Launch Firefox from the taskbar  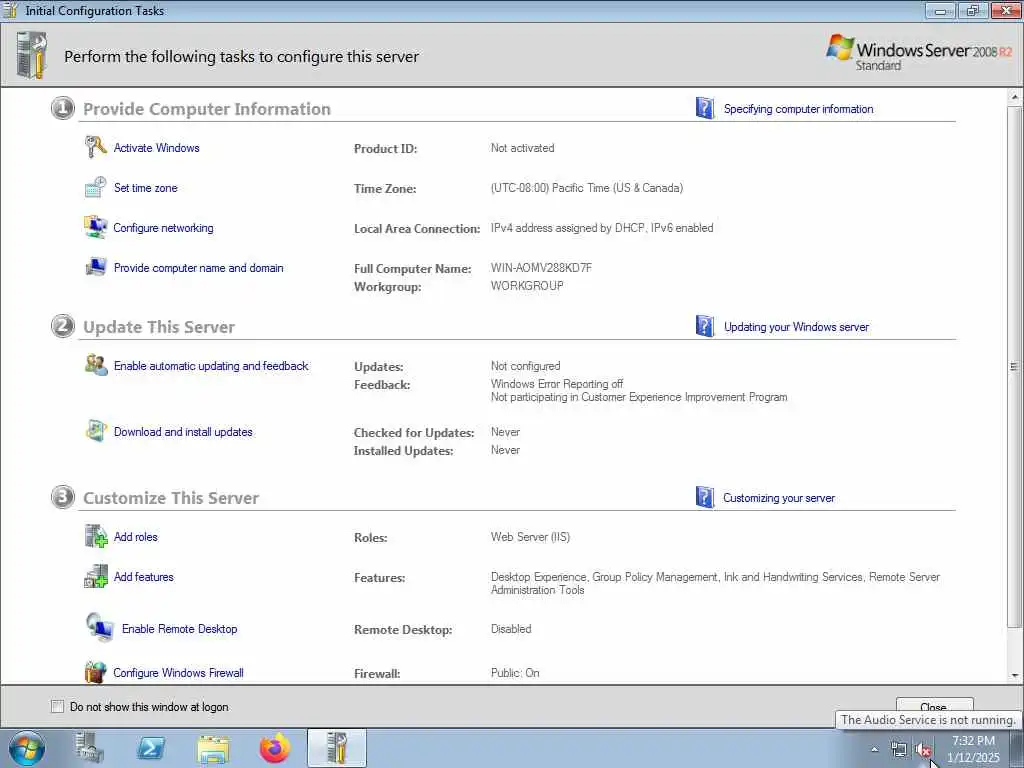pos(275,748)
